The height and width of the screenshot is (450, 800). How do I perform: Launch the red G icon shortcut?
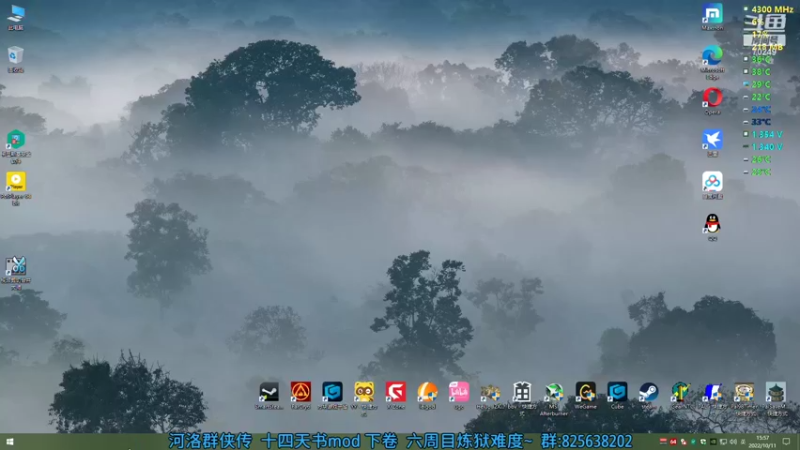point(396,395)
